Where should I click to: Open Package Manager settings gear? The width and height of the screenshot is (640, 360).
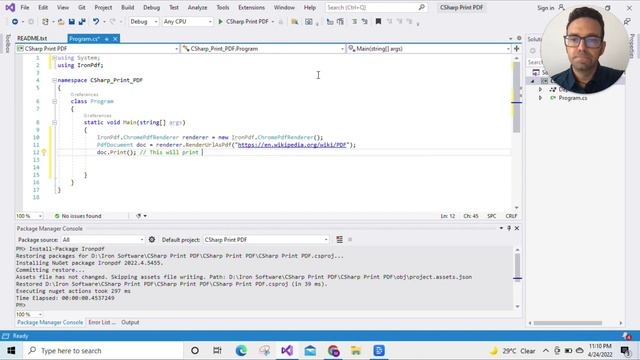click(x=152, y=240)
